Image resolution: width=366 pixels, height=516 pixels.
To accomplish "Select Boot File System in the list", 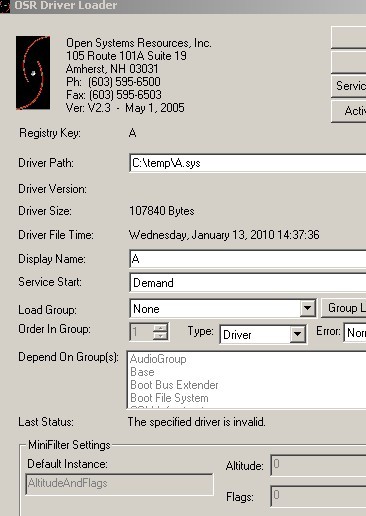I will click(x=169, y=398).
